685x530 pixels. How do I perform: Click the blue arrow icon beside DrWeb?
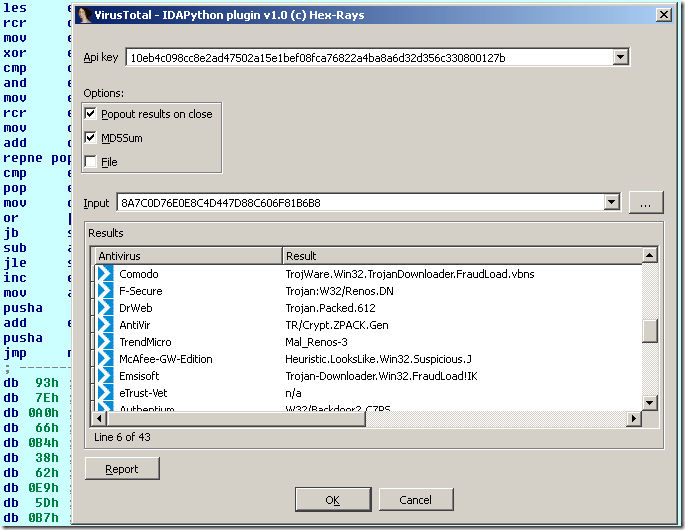tap(105, 308)
